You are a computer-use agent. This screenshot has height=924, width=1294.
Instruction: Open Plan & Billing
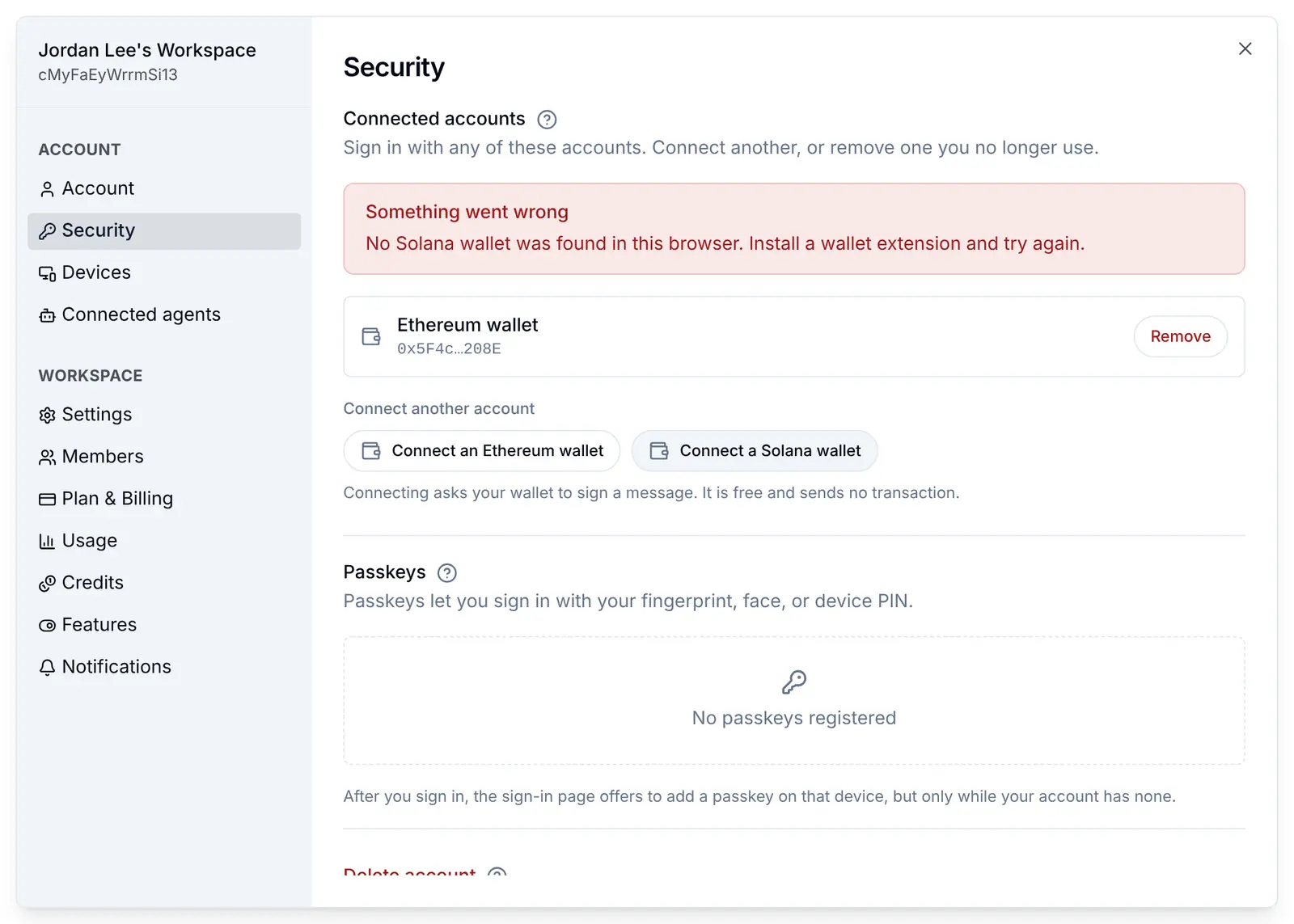[x=164, y=499]
